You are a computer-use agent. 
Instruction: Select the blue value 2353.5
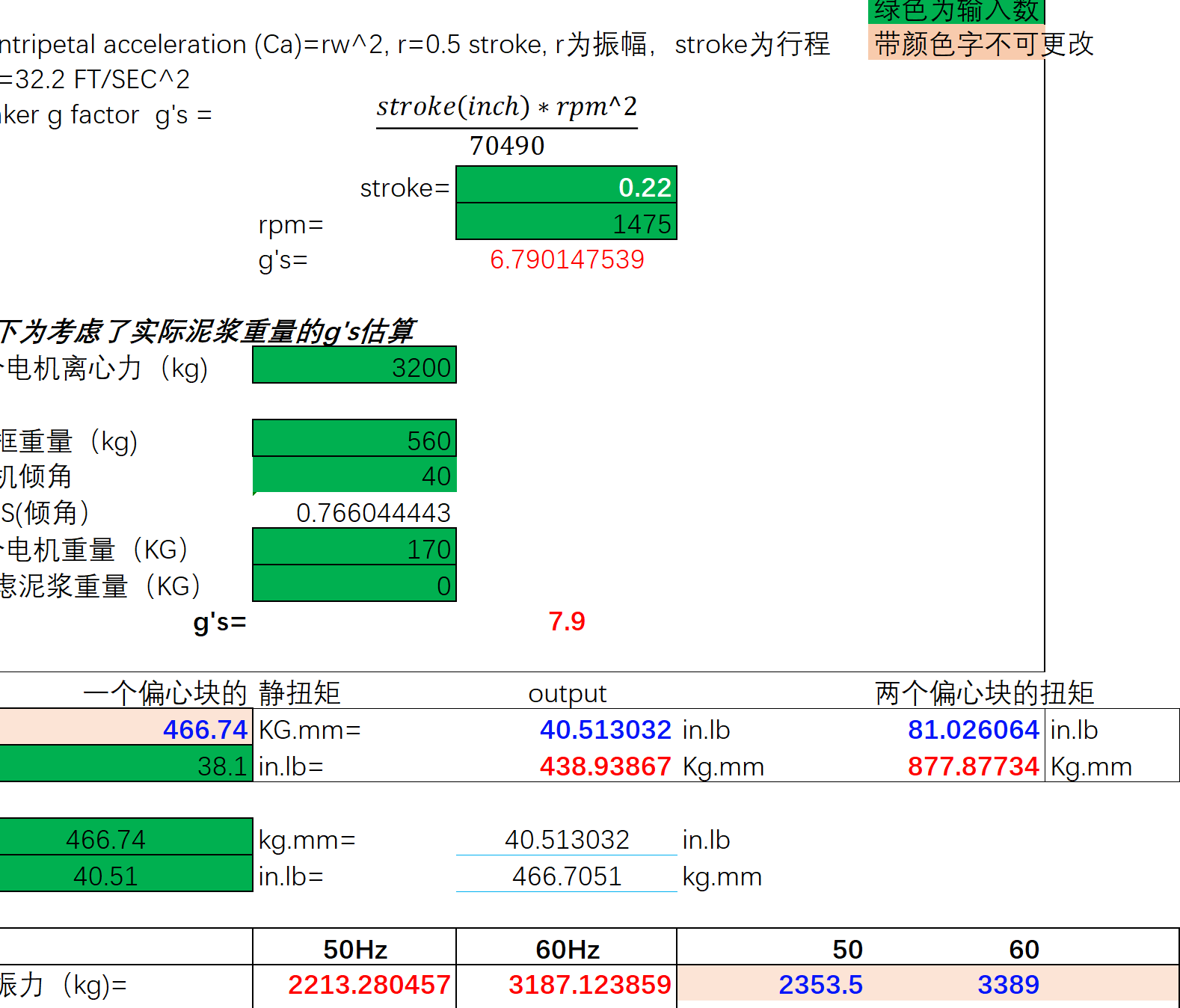[x=820, y=985]
